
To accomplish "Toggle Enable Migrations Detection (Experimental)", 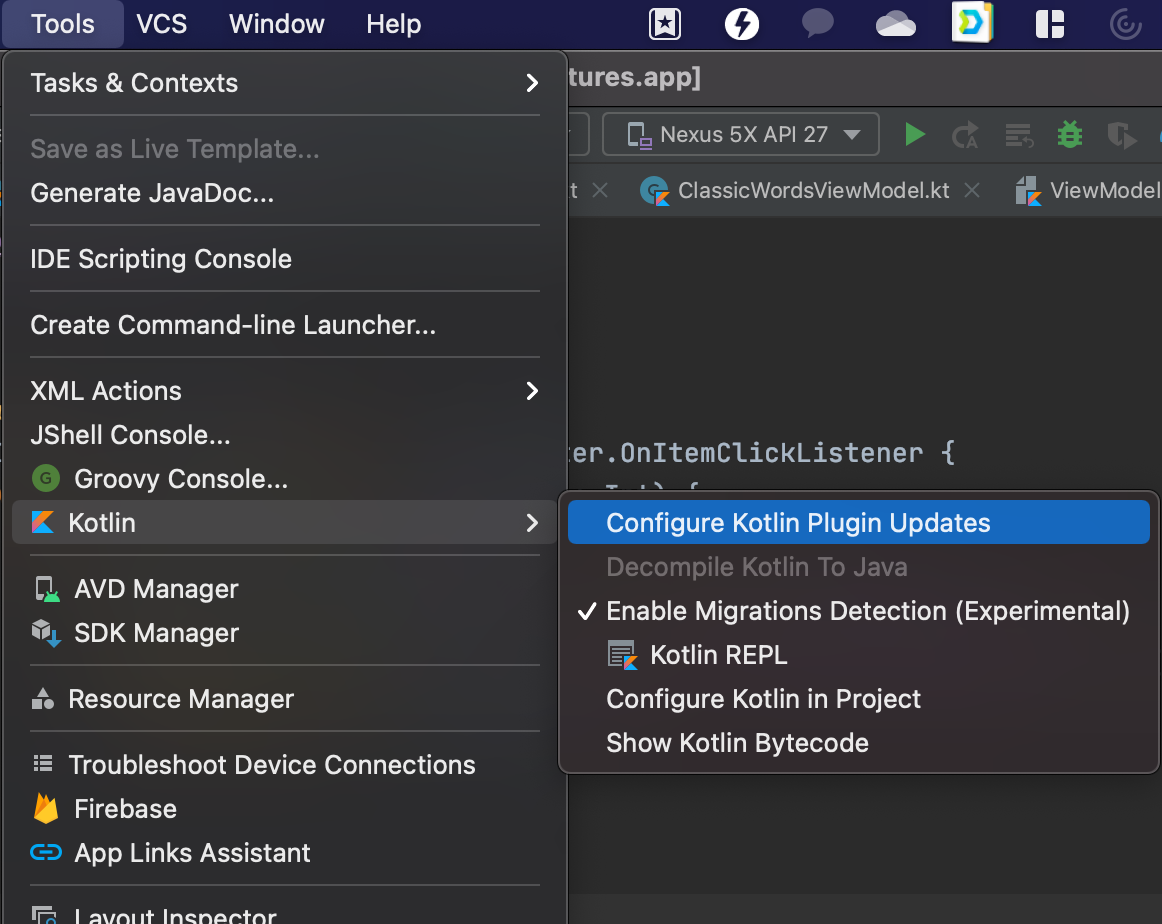I will tap(867, 611).
